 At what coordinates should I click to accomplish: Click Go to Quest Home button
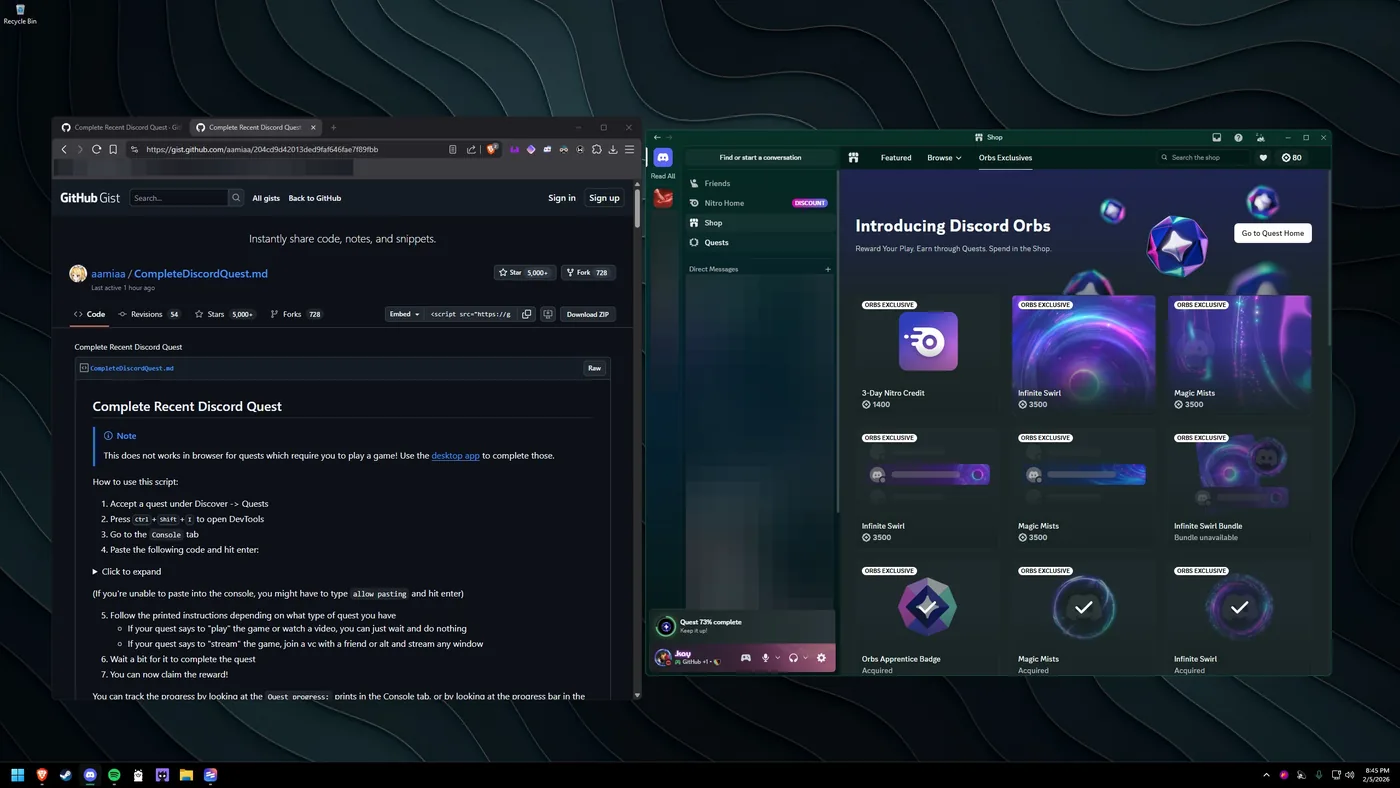1273,233
